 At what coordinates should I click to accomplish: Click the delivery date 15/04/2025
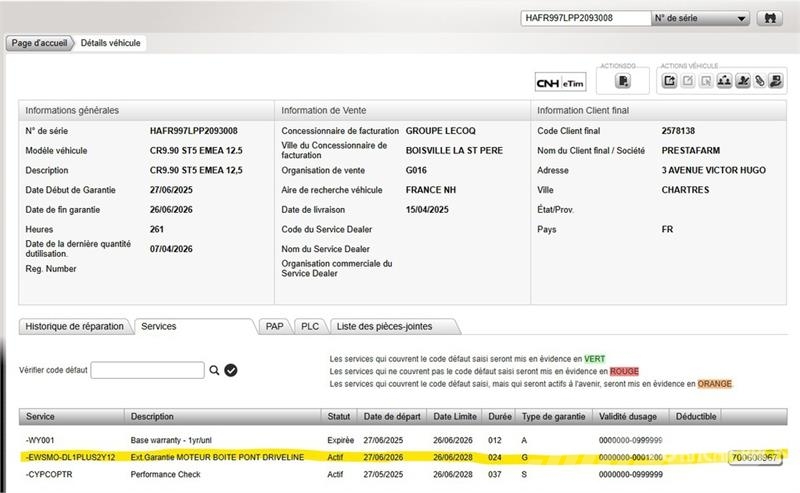(428, 210)
